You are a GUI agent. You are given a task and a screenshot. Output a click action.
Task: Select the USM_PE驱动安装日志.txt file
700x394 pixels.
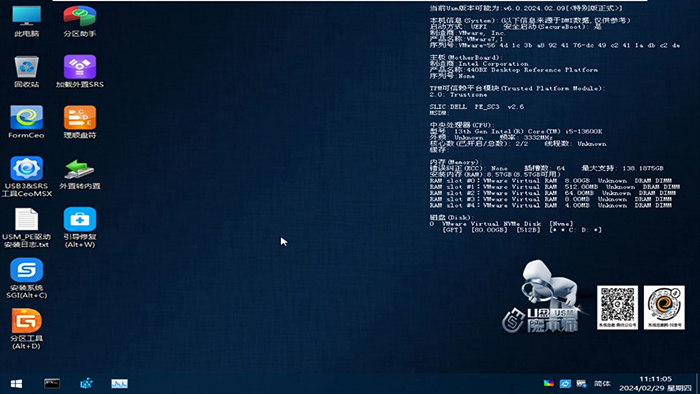(27, 227)
